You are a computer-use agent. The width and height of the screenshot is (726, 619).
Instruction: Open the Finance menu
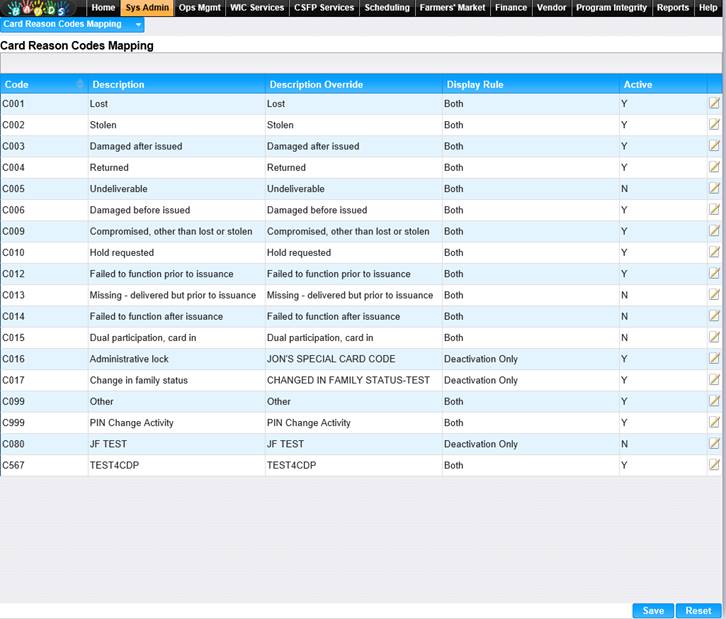coord(511,8)
